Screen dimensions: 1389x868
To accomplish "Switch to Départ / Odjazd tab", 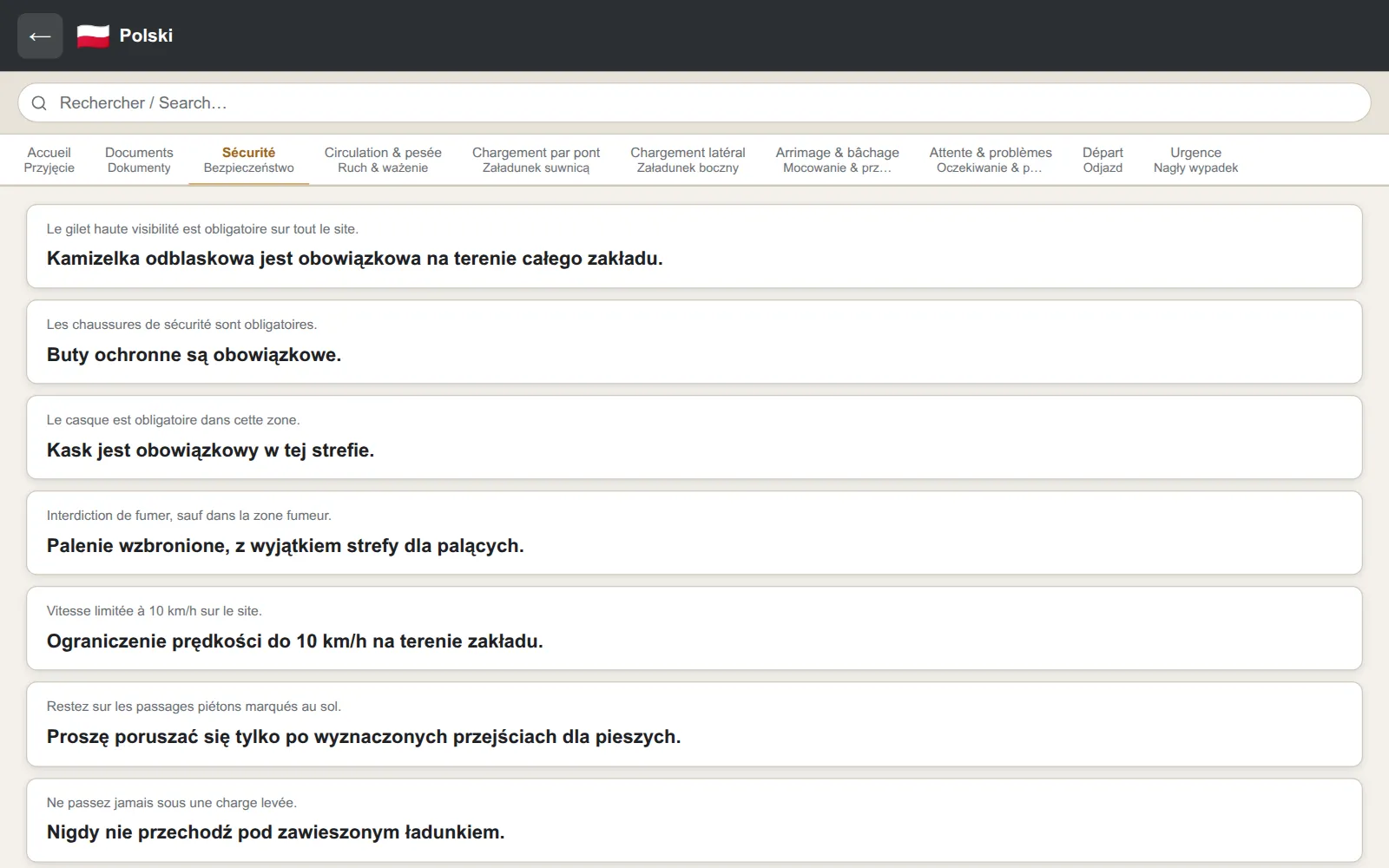I will 1103,160.
